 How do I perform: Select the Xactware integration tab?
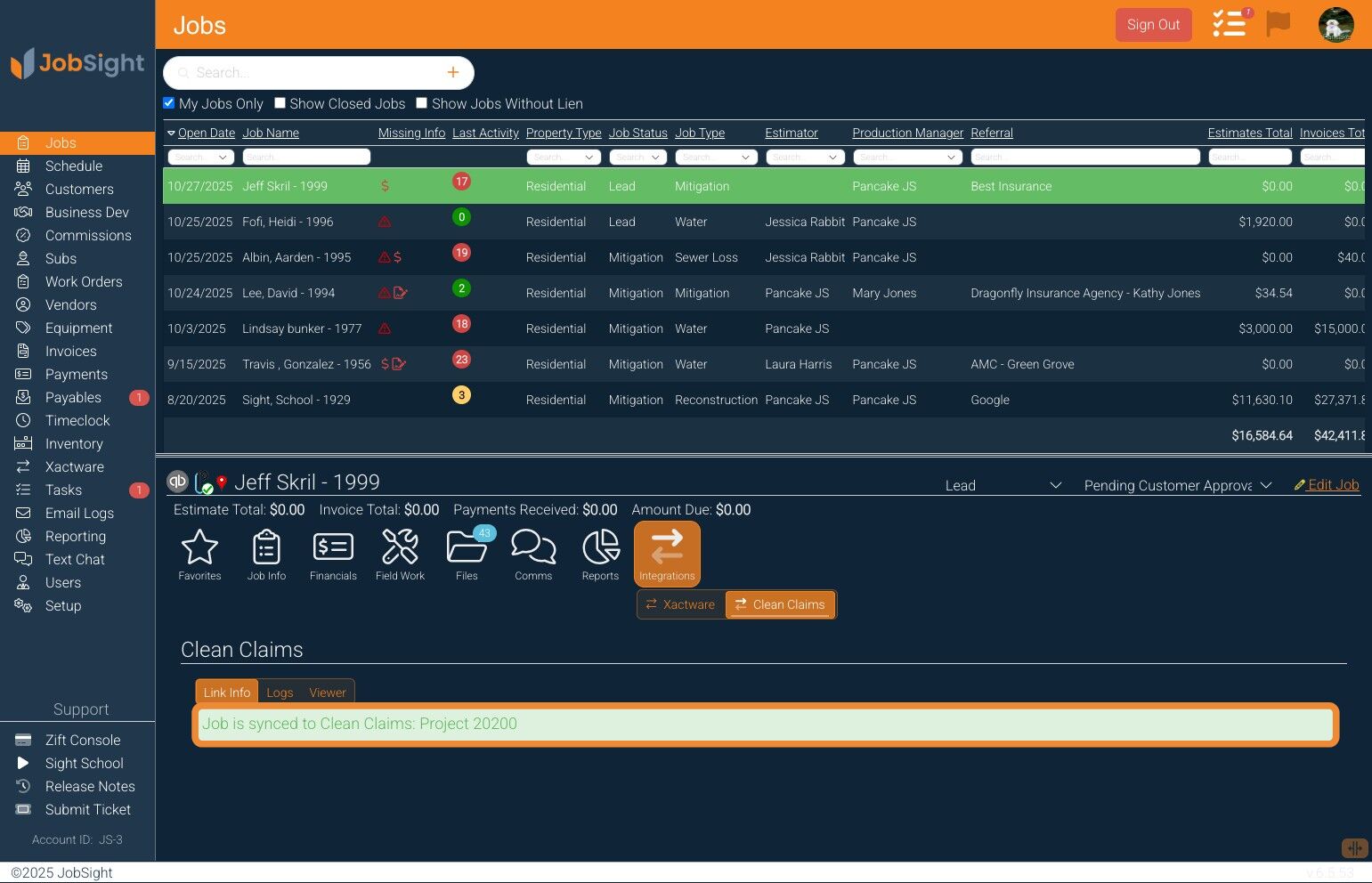pyautogui.click(x=681, y=604)
